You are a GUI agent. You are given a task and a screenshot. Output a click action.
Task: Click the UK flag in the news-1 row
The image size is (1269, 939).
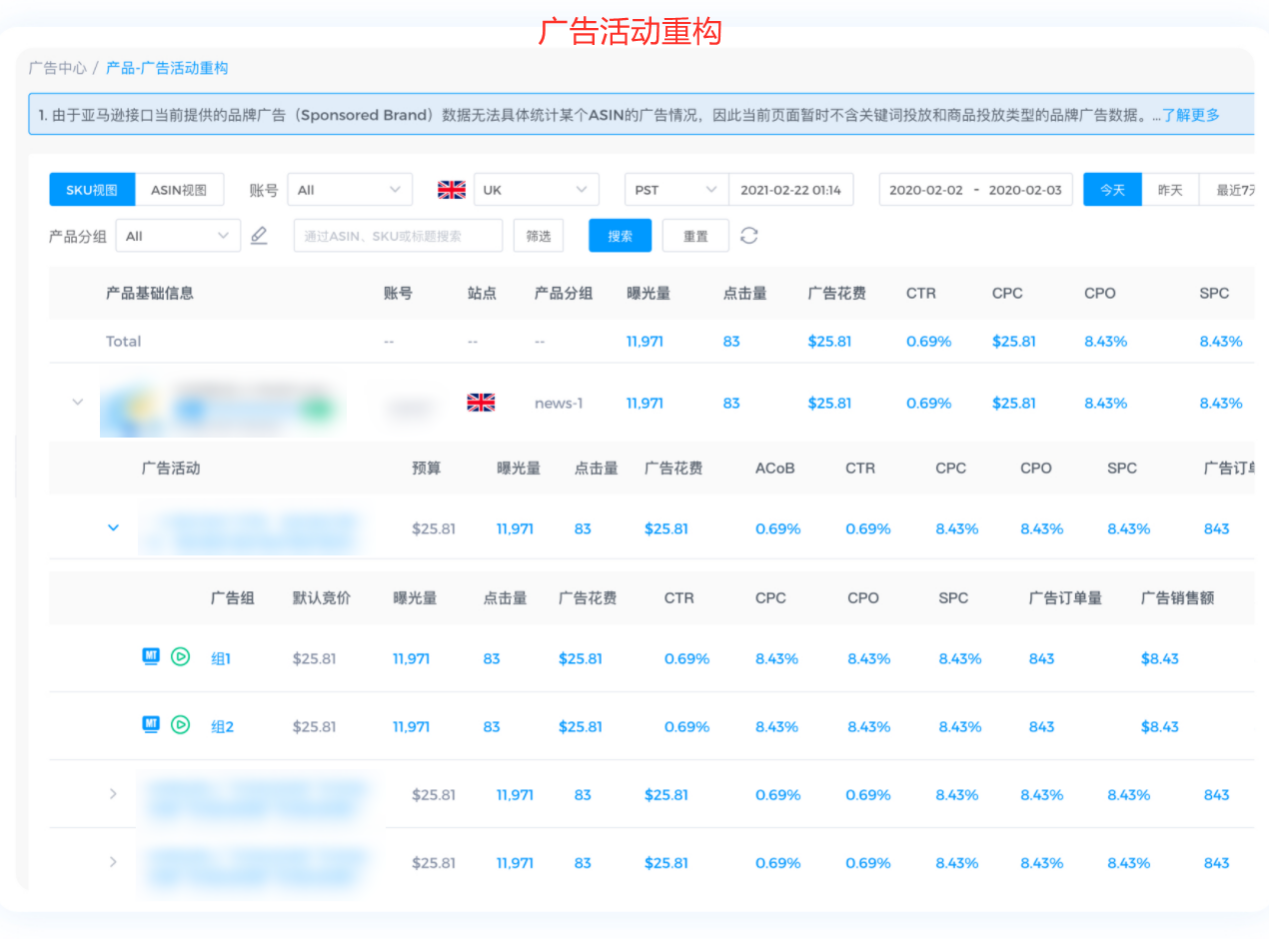point(481,403)
